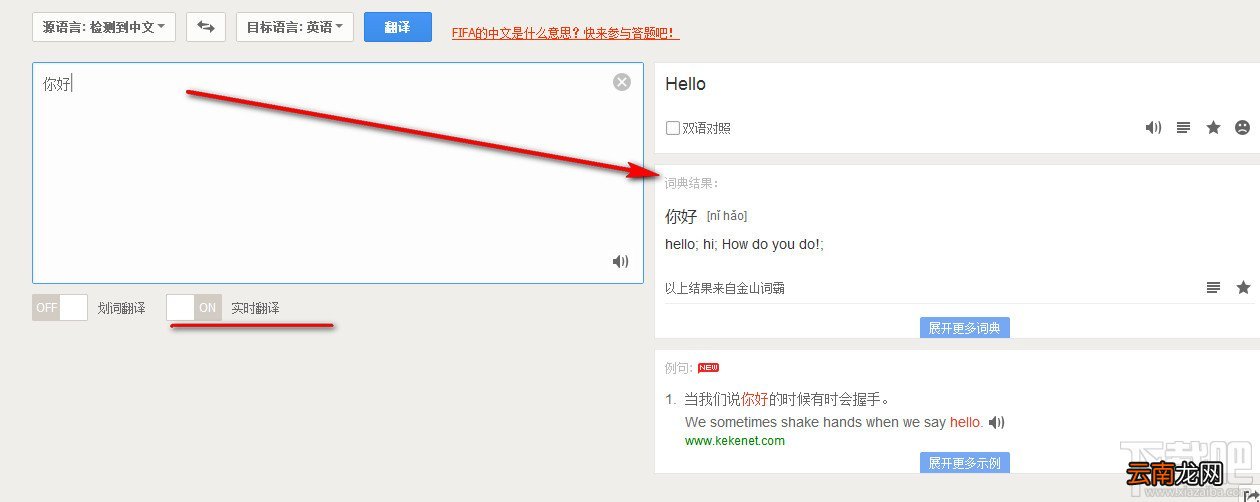Screen dimensions: 1260x502
Task: Toggle the 划词翻译 switch on
Action: [x=60, y=308]
